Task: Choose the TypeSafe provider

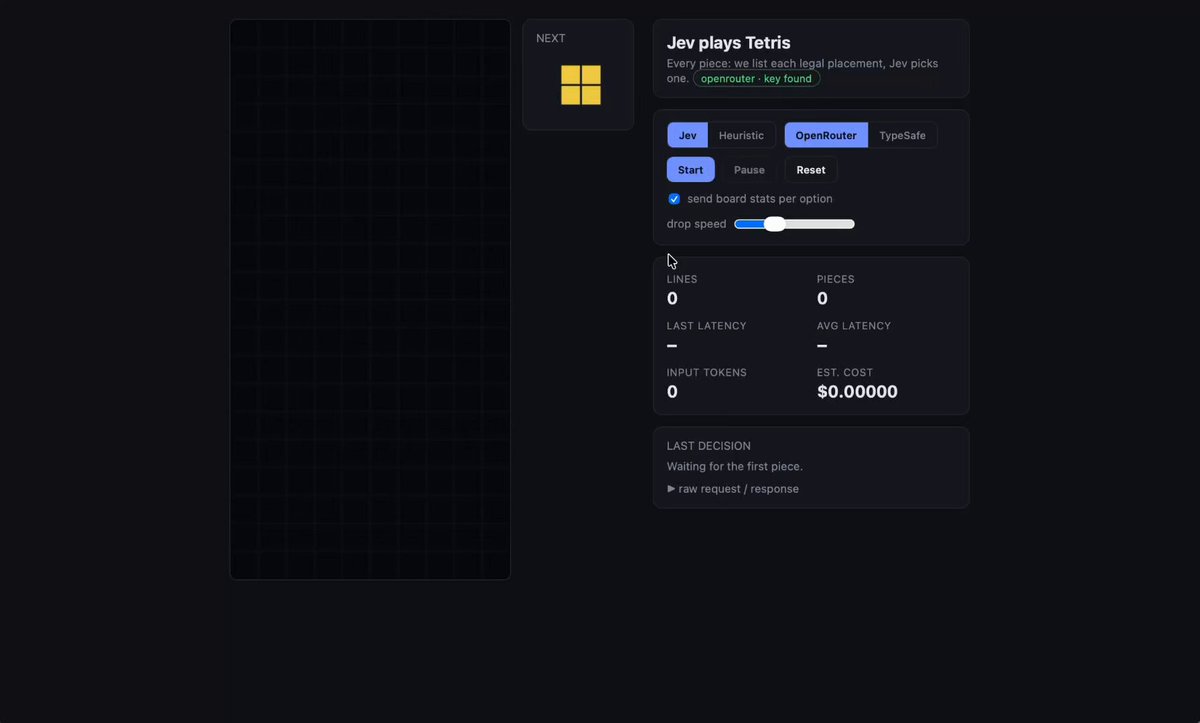Action: click(x=902, y=135)
